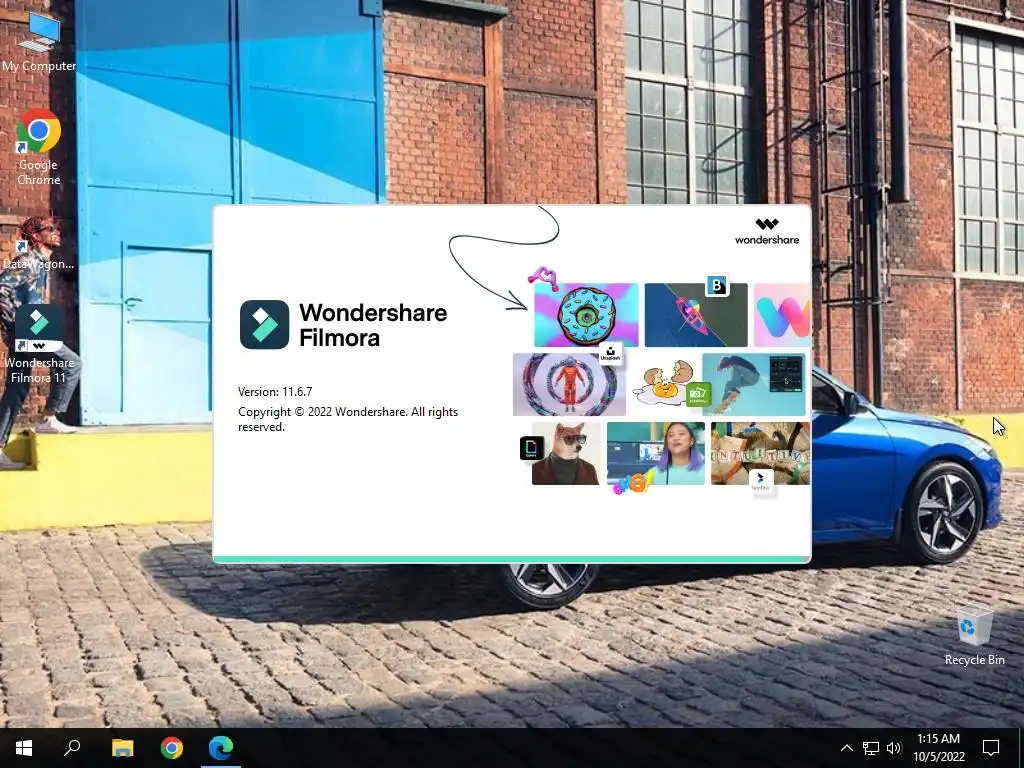Show hidden system tray icons

pos(846,748)
